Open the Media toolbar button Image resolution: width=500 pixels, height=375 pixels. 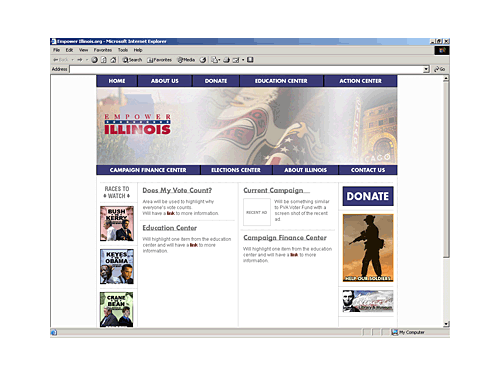point(186,60)
